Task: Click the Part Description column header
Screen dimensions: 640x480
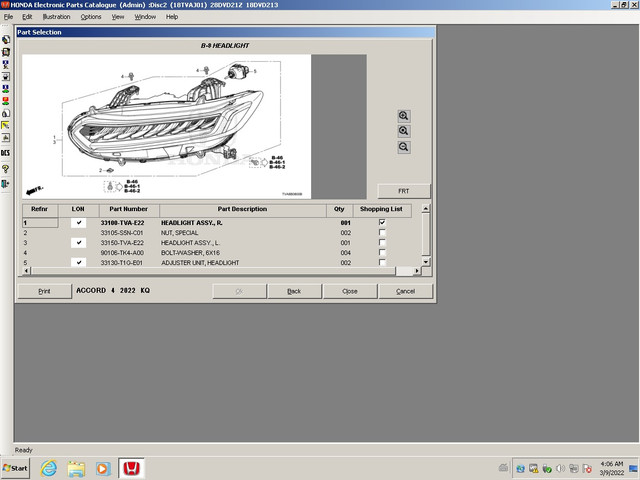Action: (x=242, y=209)
